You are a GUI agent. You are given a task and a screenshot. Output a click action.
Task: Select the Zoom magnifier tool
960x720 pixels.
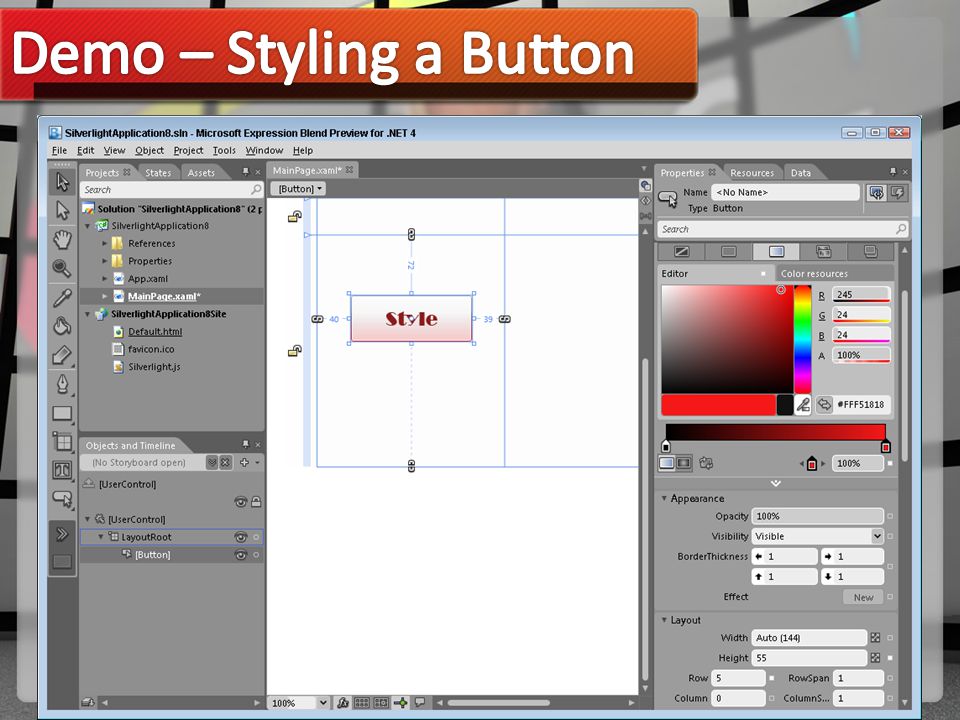(62, 268)
